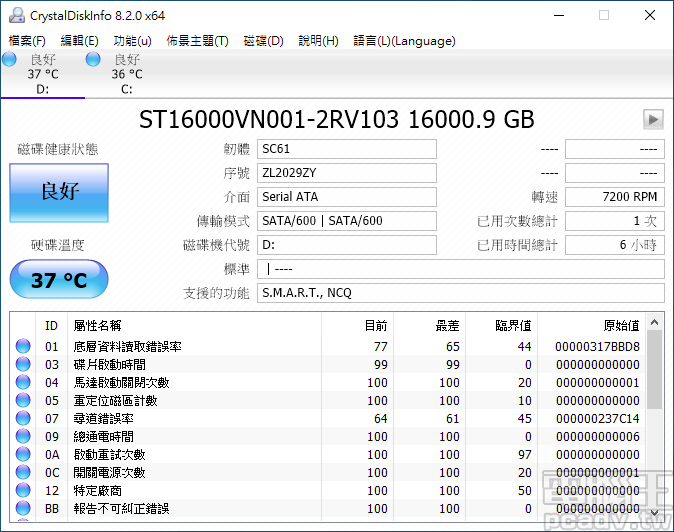The width and height of the screenshot is (674, 532).
Task: Open the 編輯(E) menu
Action: pos(80,41)
